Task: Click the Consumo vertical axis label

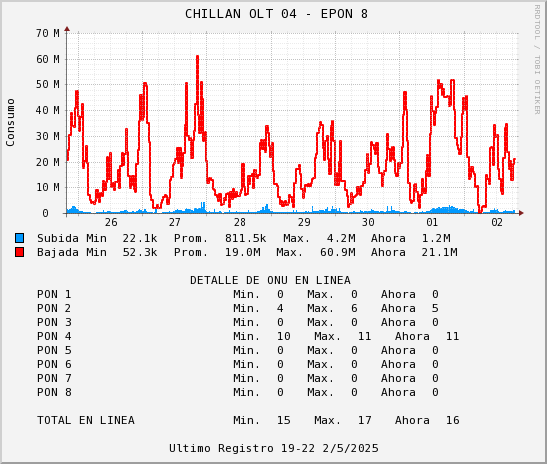Action: pos(10,122)
